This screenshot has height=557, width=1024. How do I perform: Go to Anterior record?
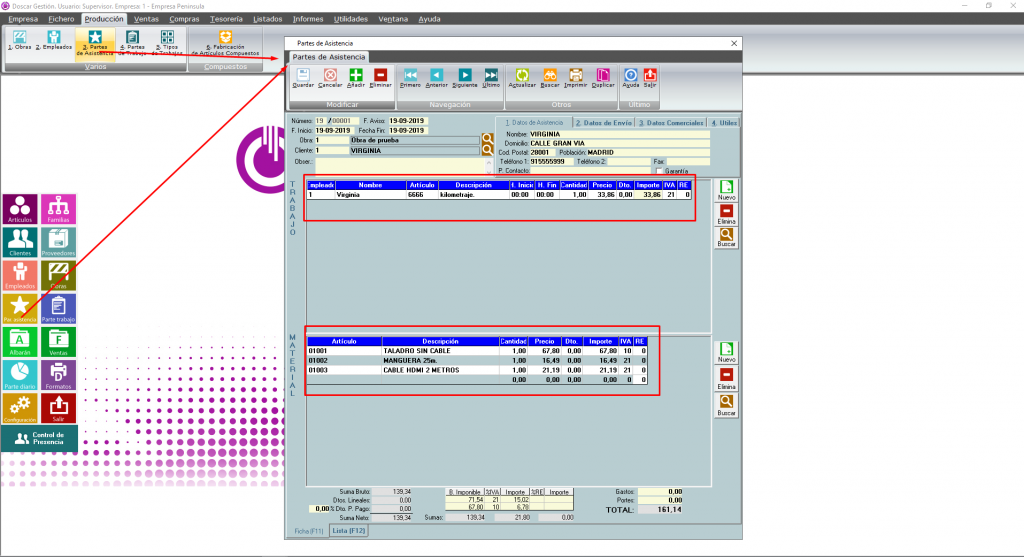(x=436, y=78)
